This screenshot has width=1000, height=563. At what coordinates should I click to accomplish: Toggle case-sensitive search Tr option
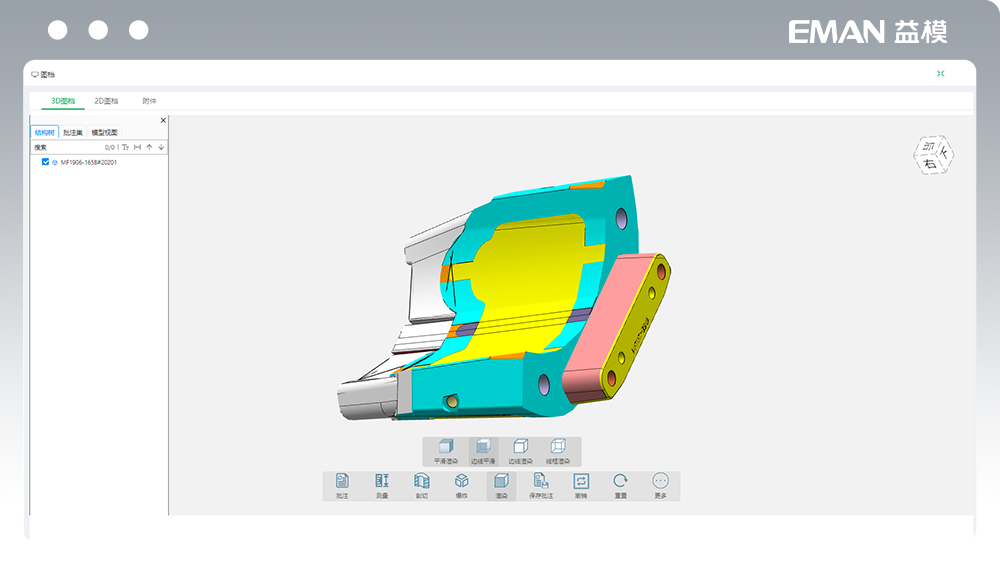tap(125, 147)
